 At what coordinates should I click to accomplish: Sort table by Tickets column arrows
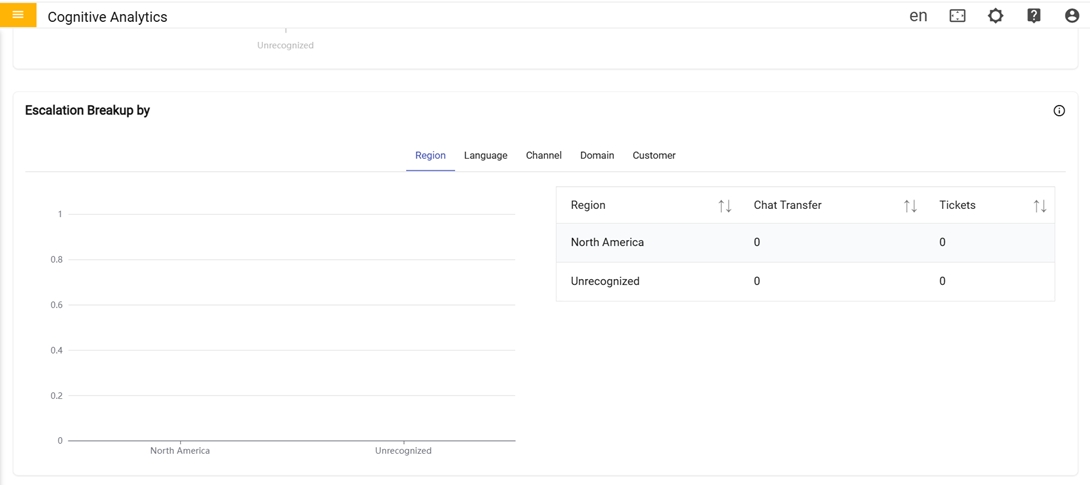tap(1040, 206)
